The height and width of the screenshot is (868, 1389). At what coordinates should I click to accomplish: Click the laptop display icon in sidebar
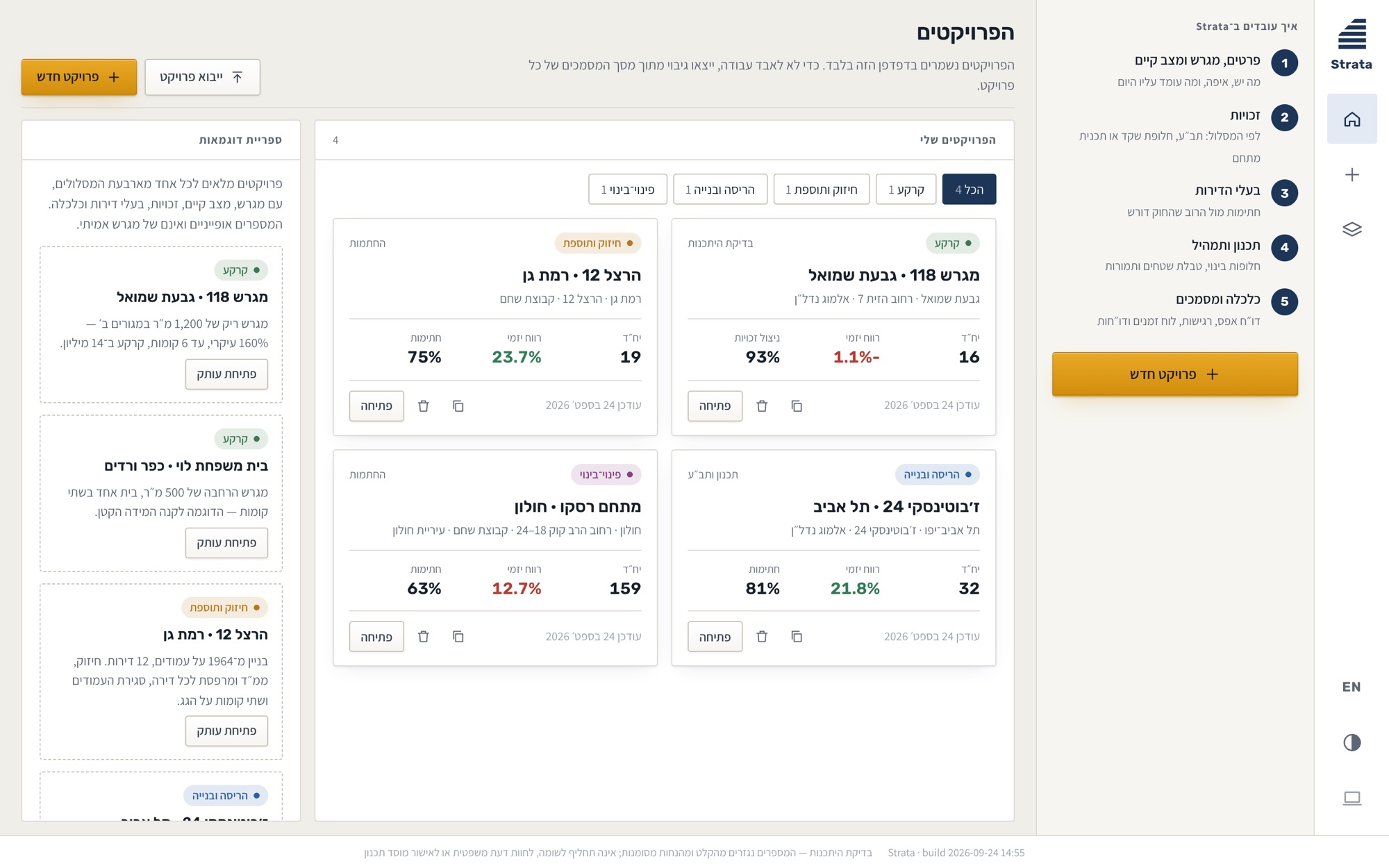[1351, 798]
